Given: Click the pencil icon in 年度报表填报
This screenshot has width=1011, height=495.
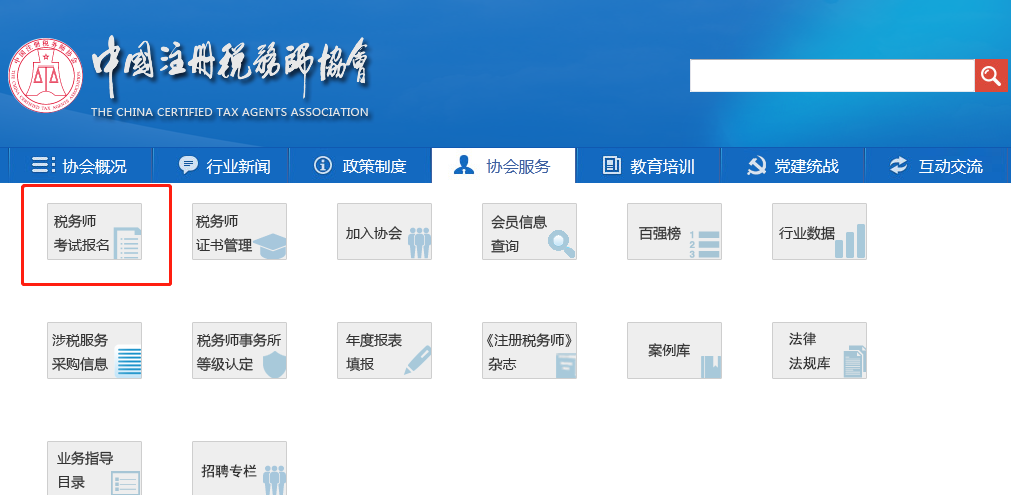Looking at the screenshot, I should tap(418, 360).
